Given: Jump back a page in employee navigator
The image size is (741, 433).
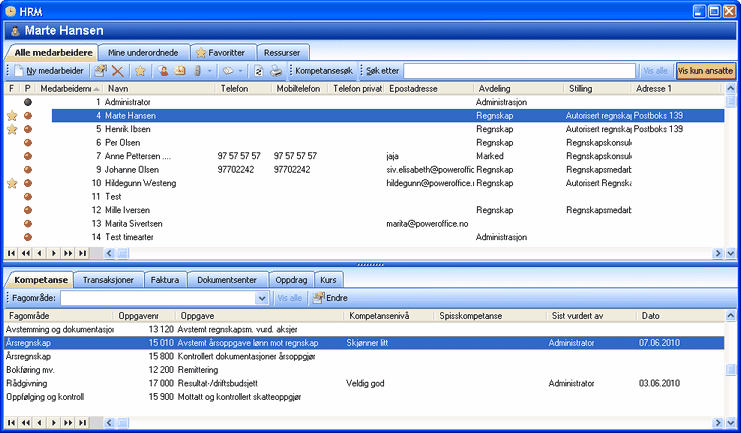Looking at the screenshot, I should tap(26, 253).
